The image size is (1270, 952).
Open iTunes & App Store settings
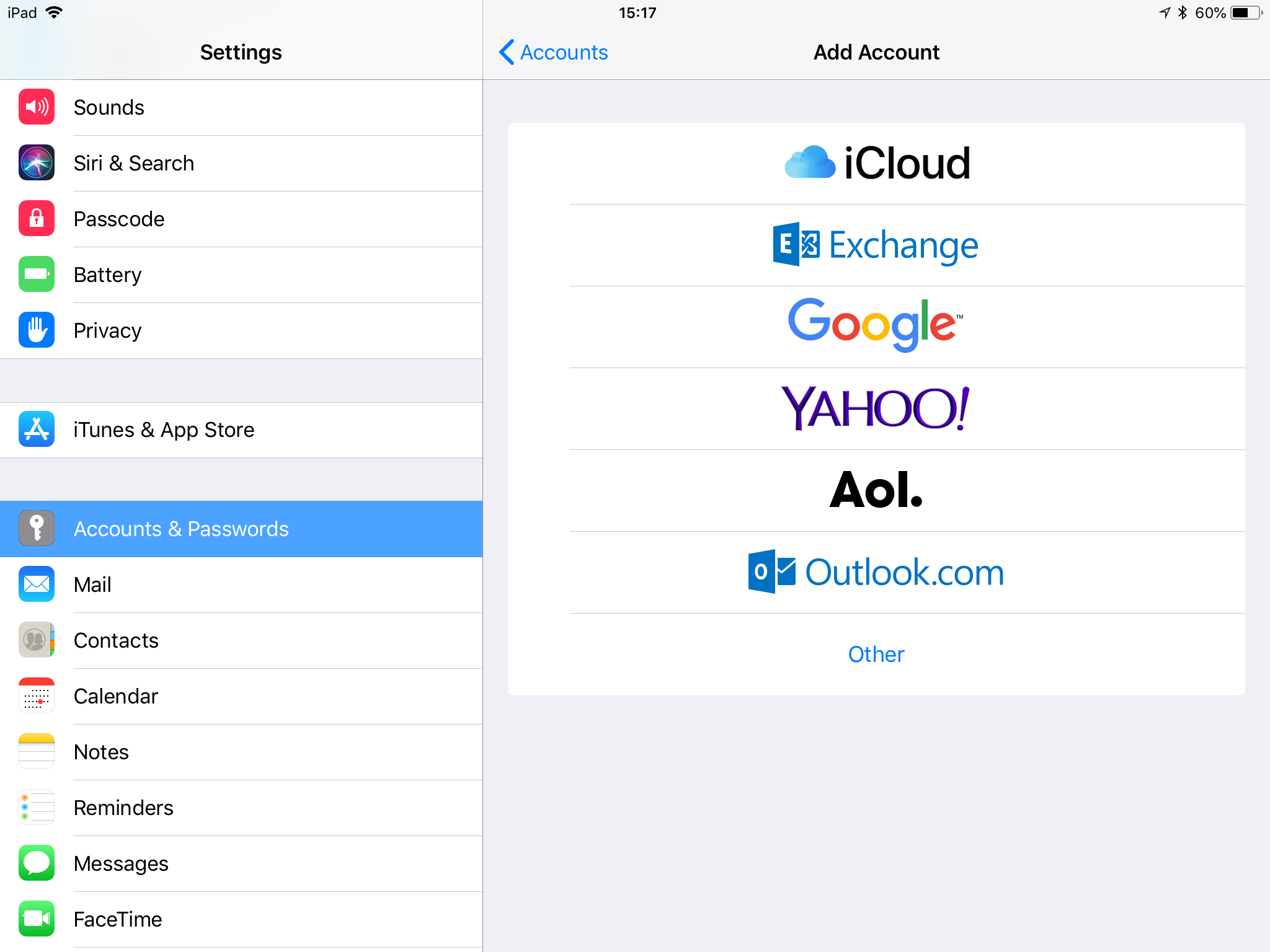tap(241, 430)
